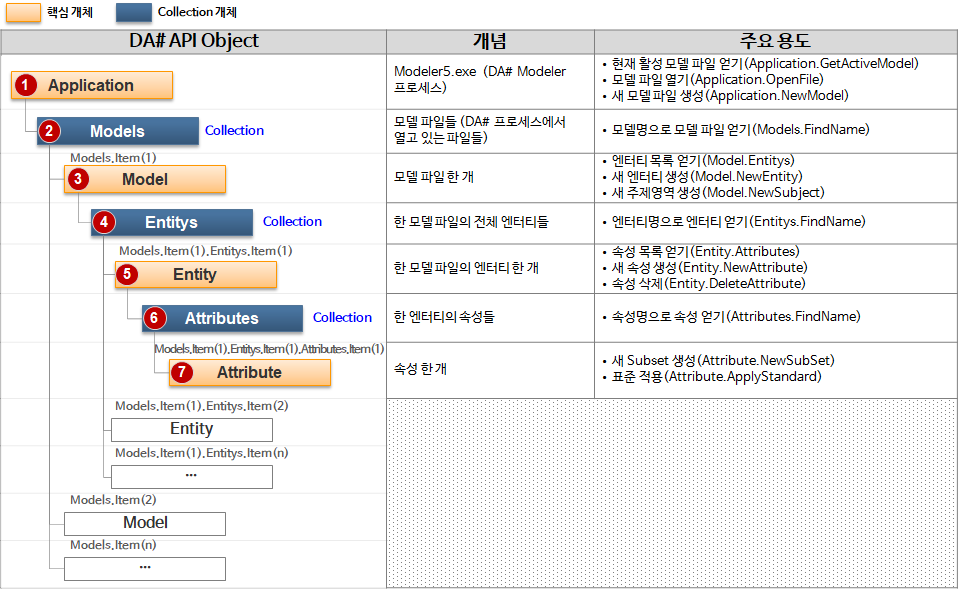Click badge 6 beside Attributes collection
Viewport: 958px width, 589px height.
pos(153,318)
